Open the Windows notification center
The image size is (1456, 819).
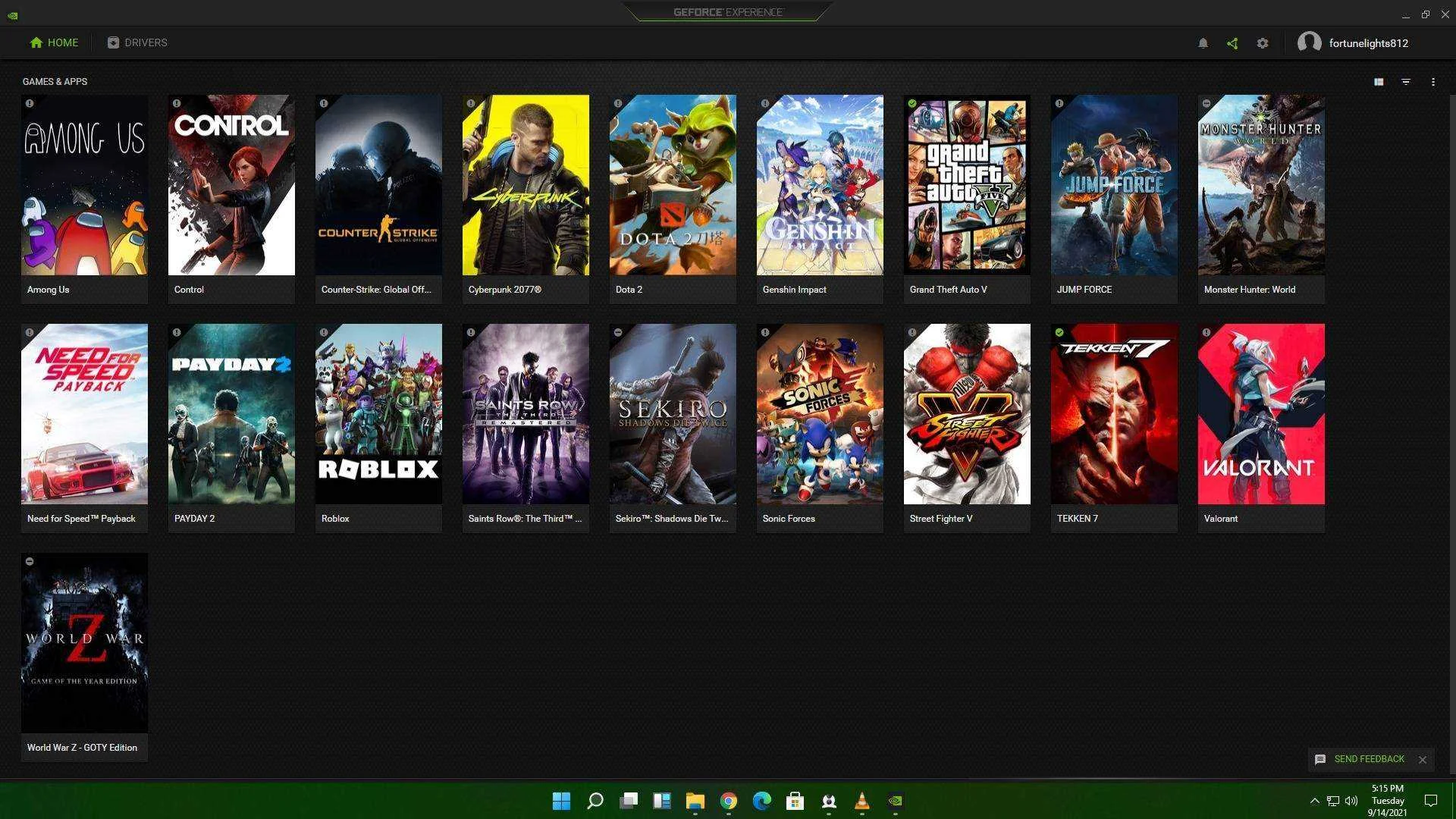tap(1431, 801)
